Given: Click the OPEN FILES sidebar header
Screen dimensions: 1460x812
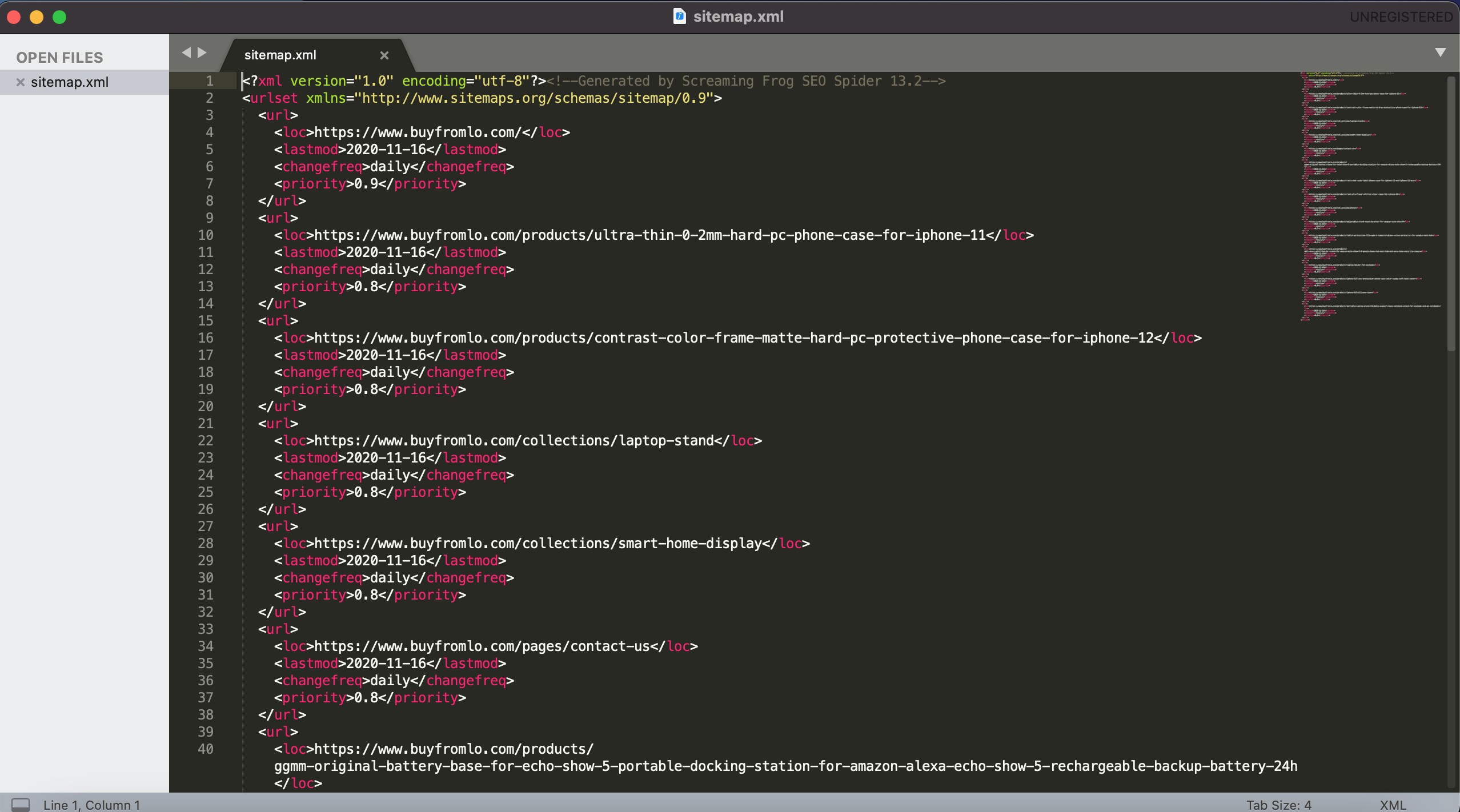Looking at the screenshot, I should point(59,58).
